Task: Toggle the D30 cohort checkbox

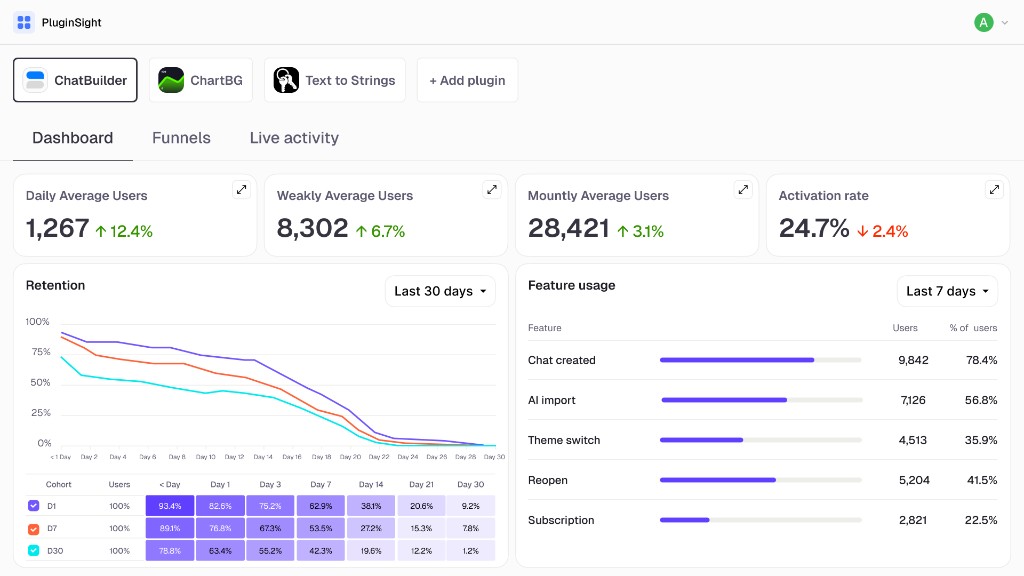Action: tap(33, 551)
